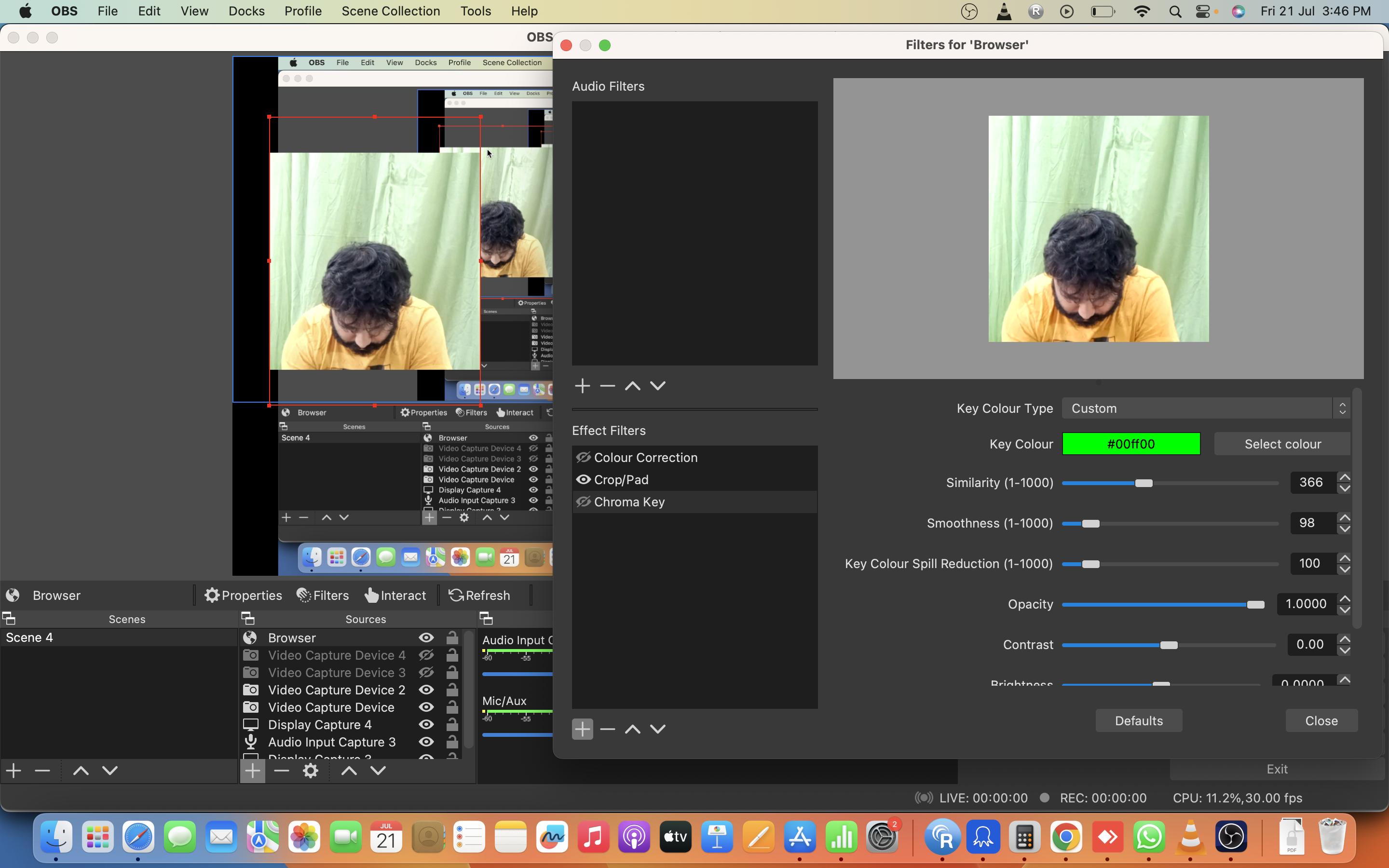The width and height of the screenshot is (1389, 868).
Task: Open Properties for the Browser source
Action: (x=244, y=596)
